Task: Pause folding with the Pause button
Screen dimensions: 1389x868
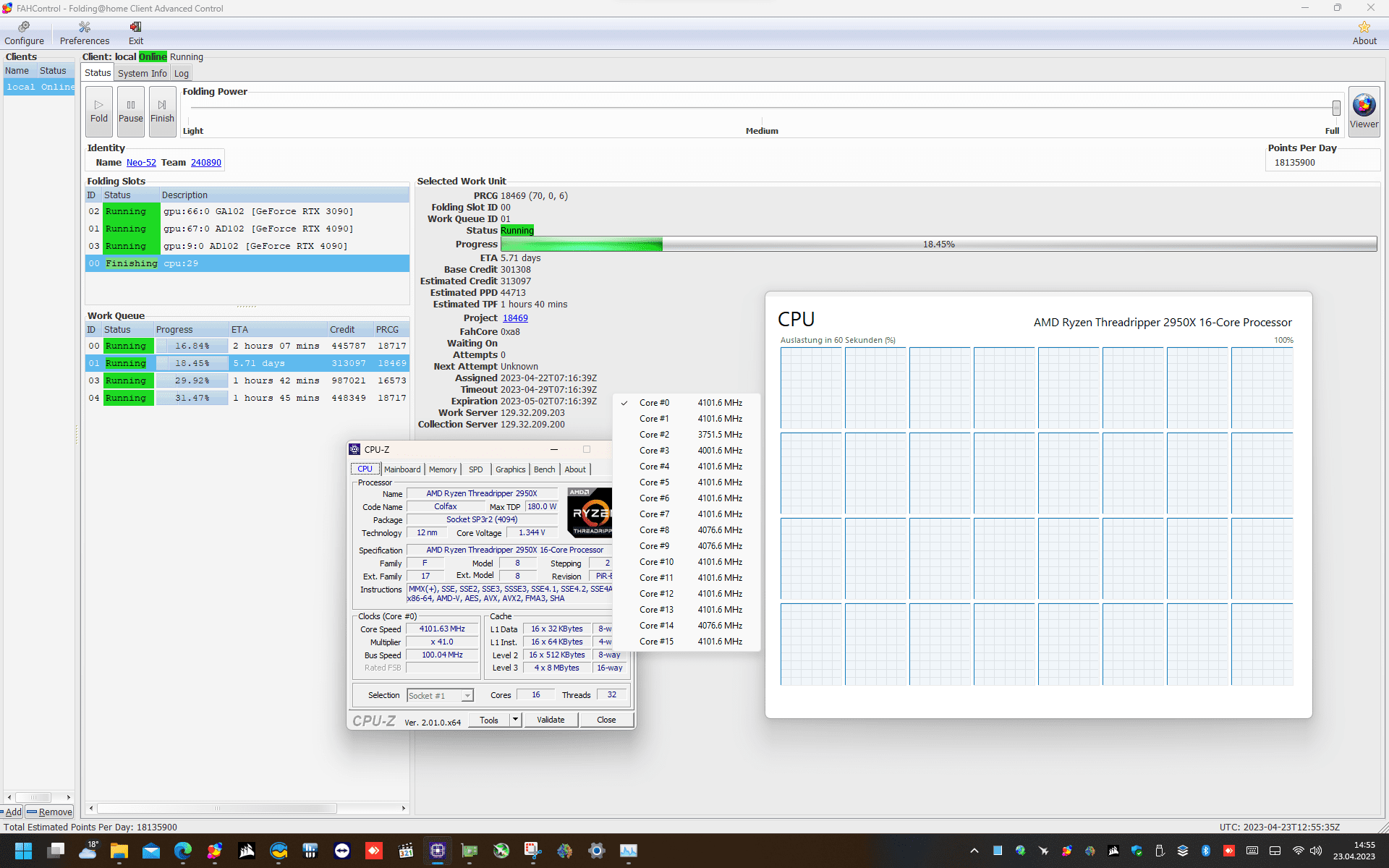Action: 131,111
